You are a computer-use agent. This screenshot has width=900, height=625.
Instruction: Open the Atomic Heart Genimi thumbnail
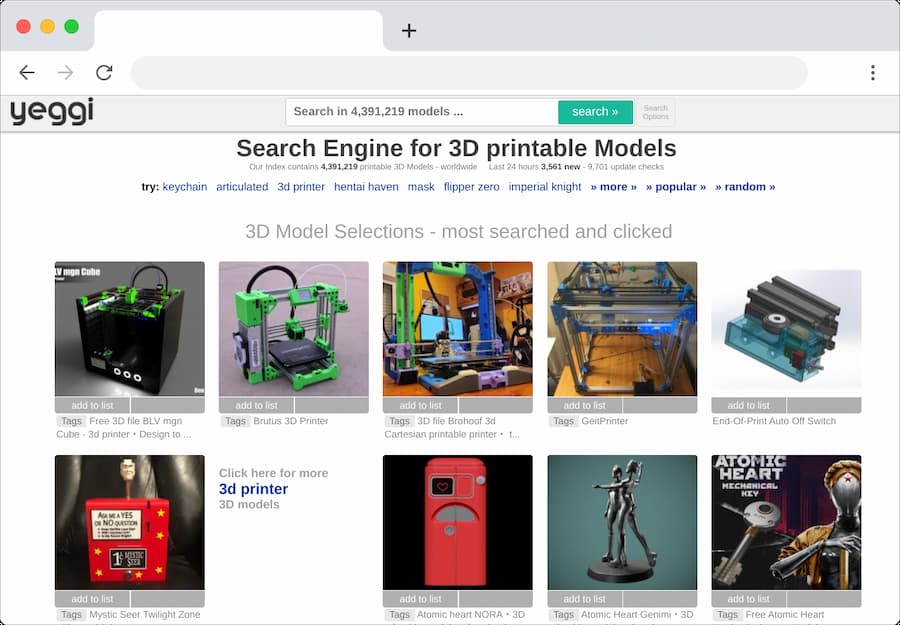coord(622,522)
